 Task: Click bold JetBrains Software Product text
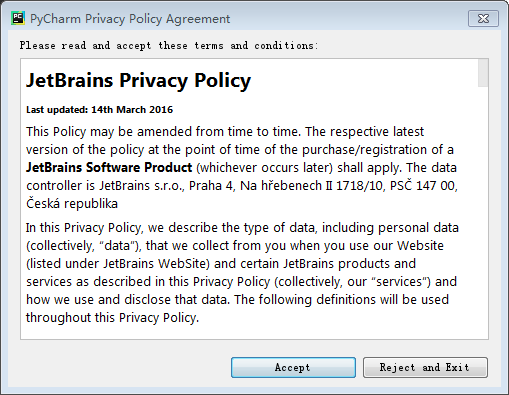109,167
